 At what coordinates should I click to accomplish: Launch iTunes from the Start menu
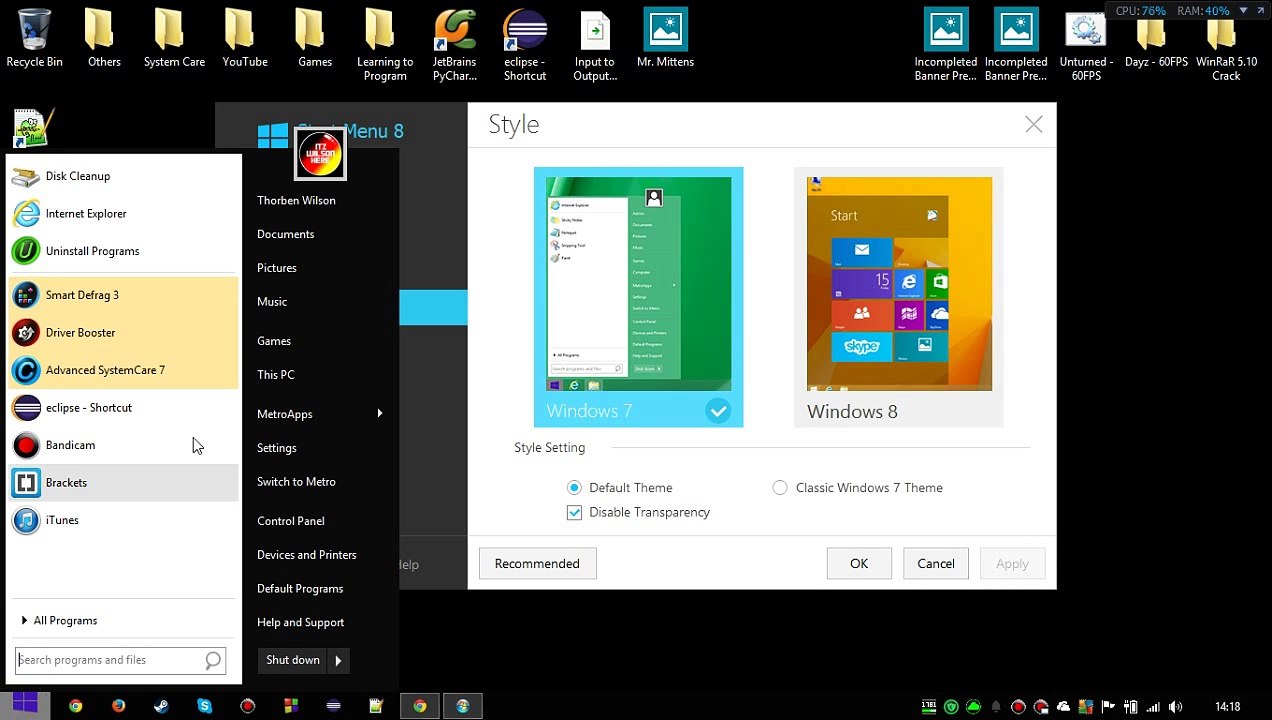(122, 520)
